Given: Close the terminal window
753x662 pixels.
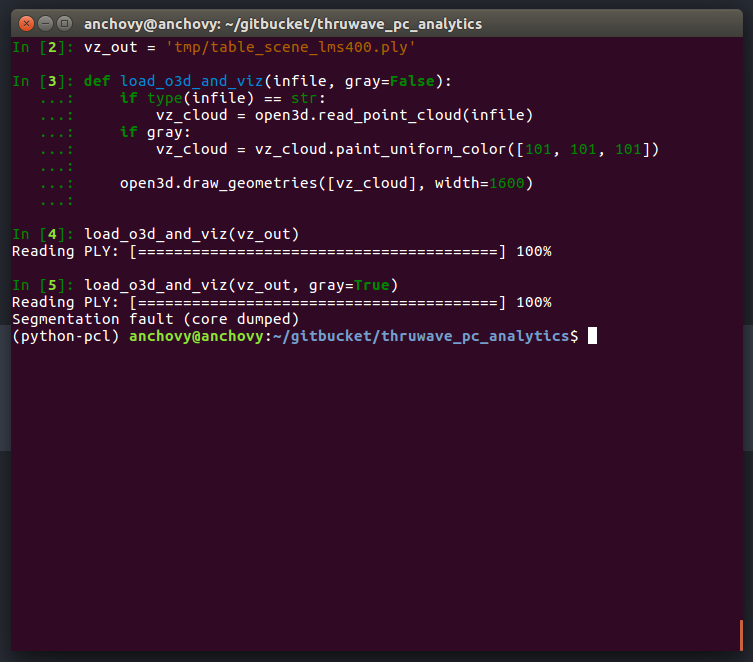Looking at the screenshot, I should coord(26,23).
